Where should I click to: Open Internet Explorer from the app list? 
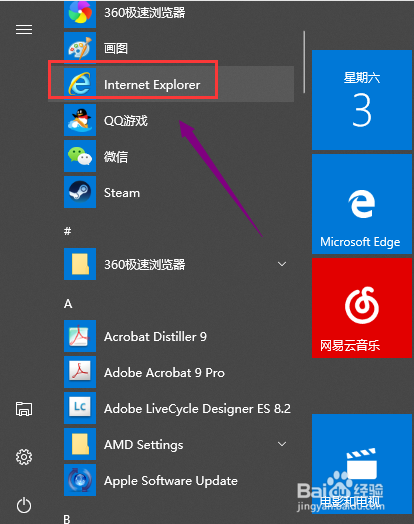[171, 84]
